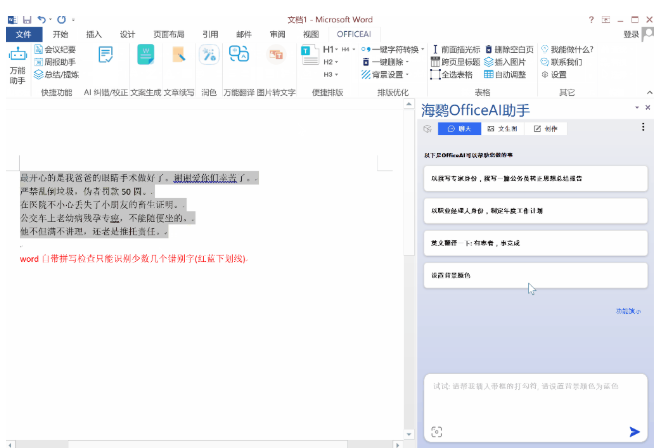Image resolution: width=654 pixels, height=448 pixels.
Task: Switch to the 创作 panel tab
Action: pos(546,129)
